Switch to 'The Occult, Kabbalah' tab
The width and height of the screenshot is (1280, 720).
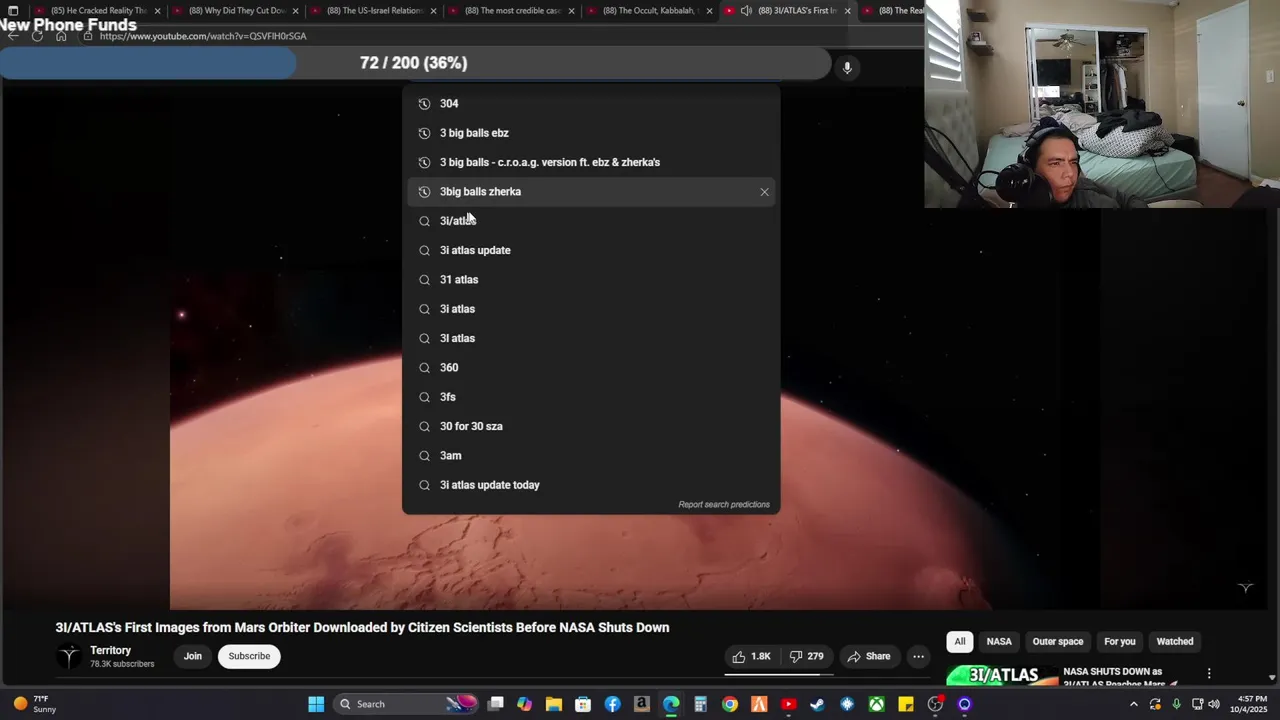tap(650, 11)
